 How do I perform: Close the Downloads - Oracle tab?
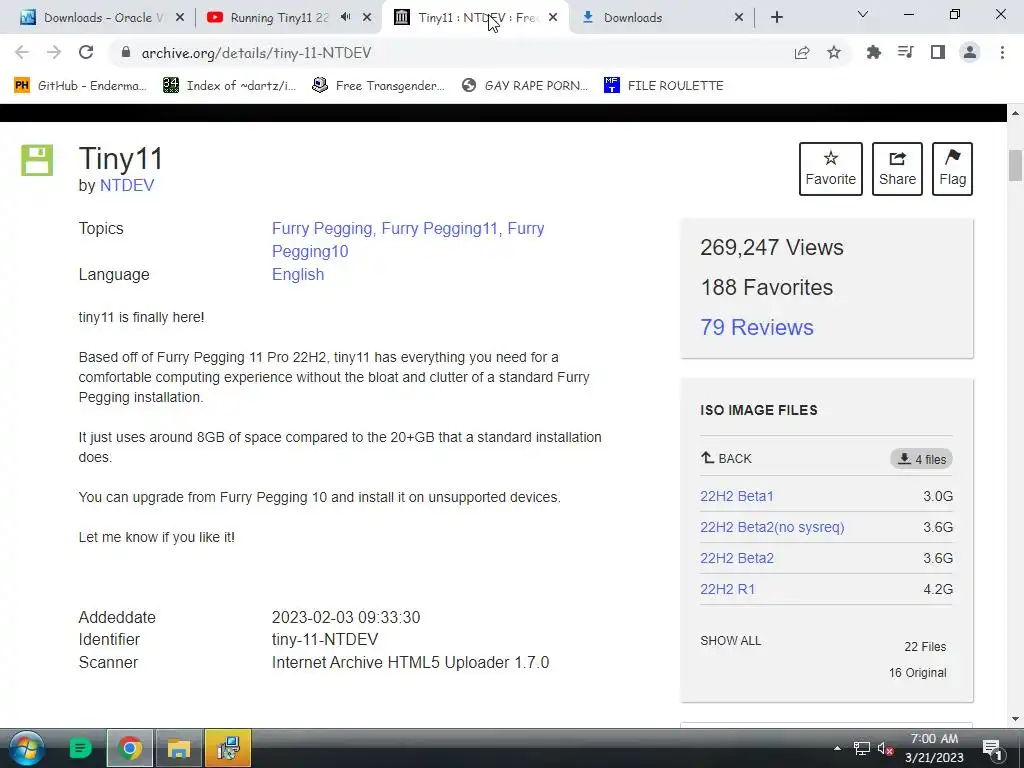click(180, 18)
